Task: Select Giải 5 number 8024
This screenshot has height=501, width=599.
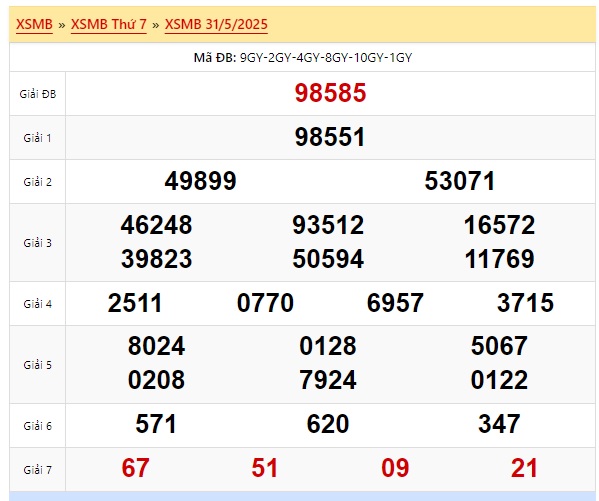Action: pos(157,346)
